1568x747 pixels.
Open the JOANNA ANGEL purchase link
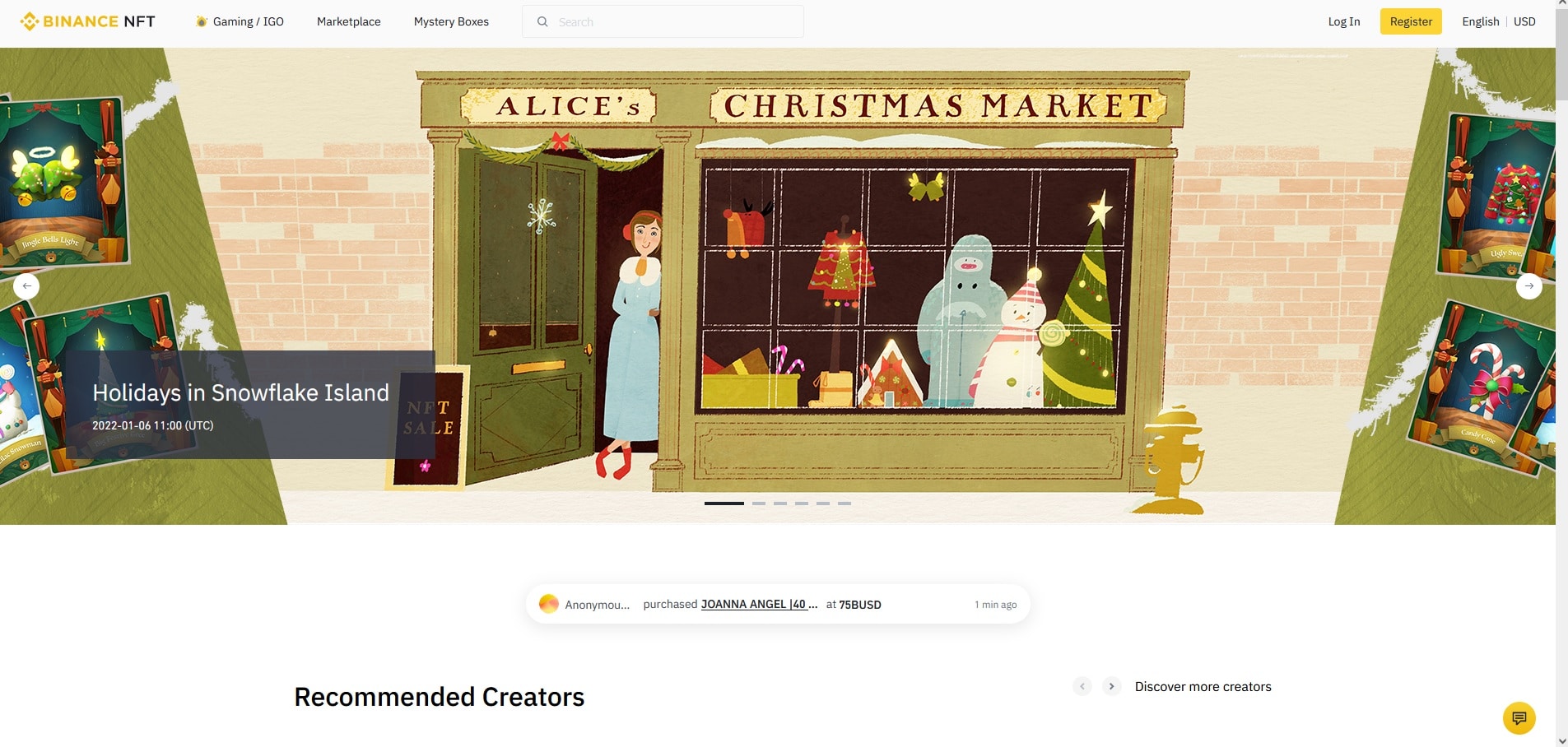[x=759, y=604]
